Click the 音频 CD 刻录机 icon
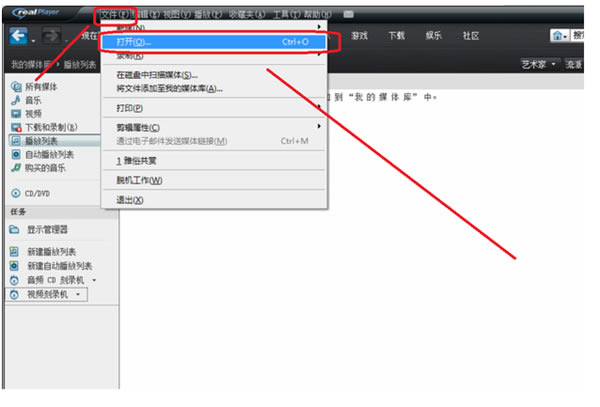 (14, 280)
